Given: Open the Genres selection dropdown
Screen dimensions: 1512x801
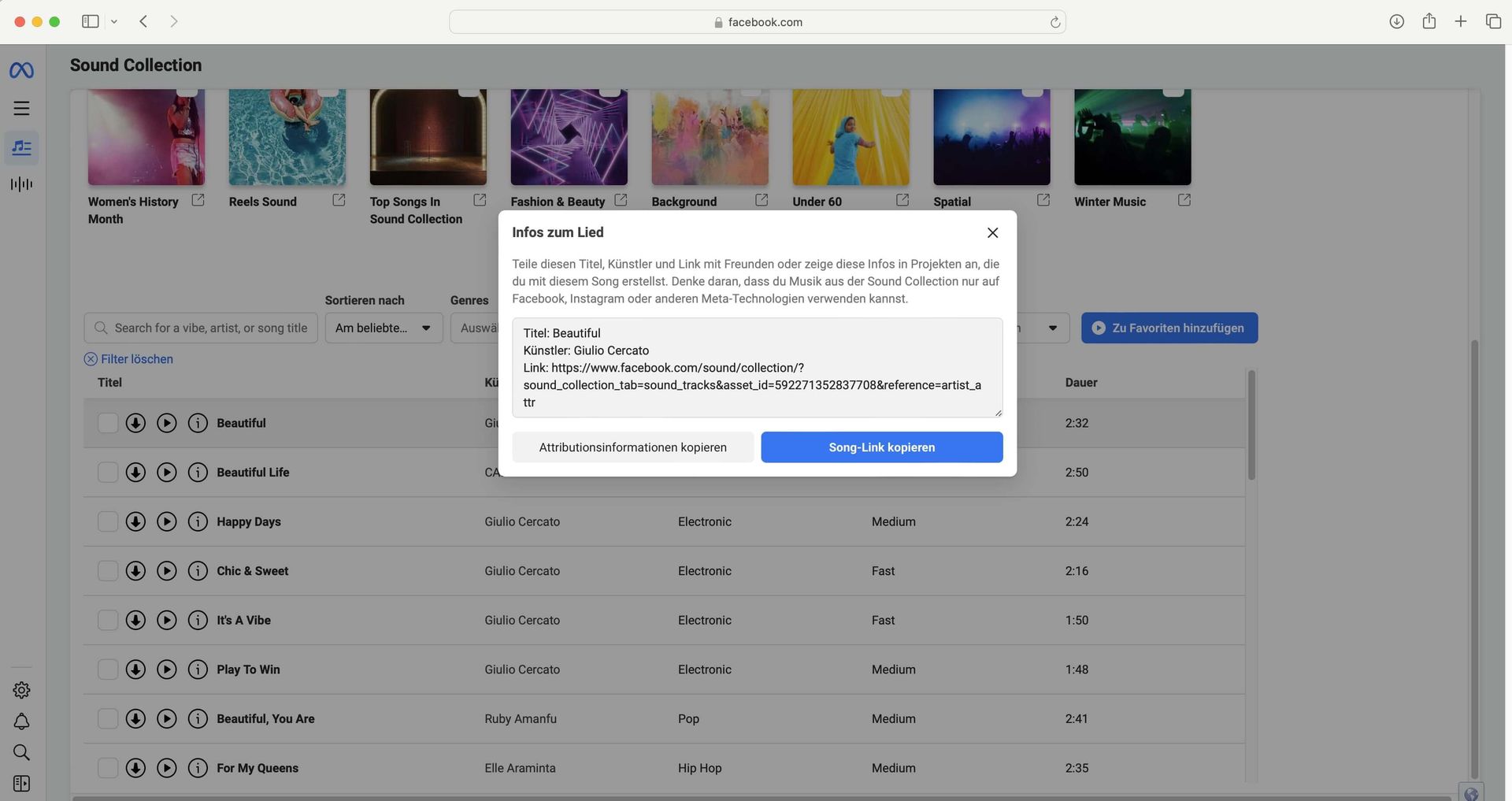Looking at the screenshot, I should pos(474,328).
